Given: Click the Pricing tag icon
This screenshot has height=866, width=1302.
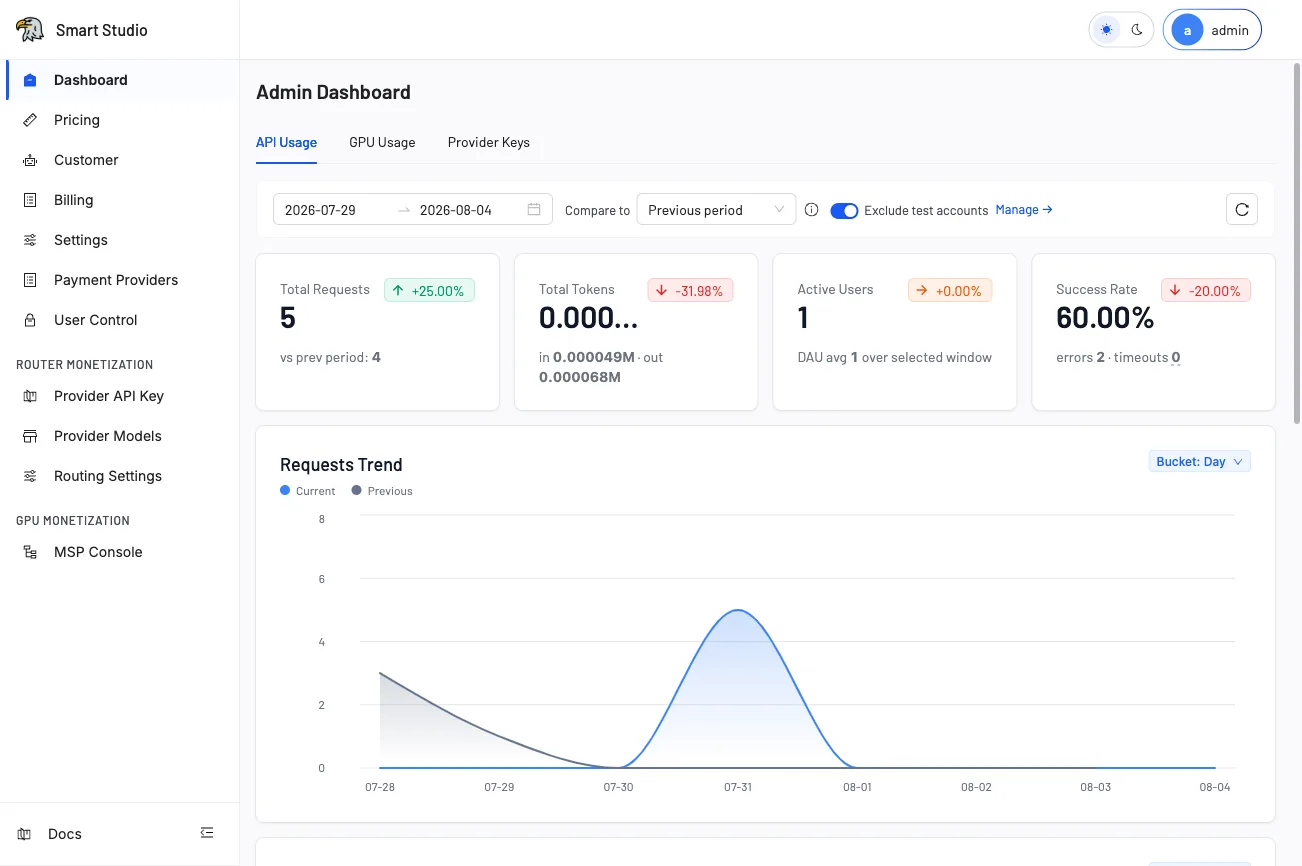Looking at the screenshot, I should tap(30, 120).
